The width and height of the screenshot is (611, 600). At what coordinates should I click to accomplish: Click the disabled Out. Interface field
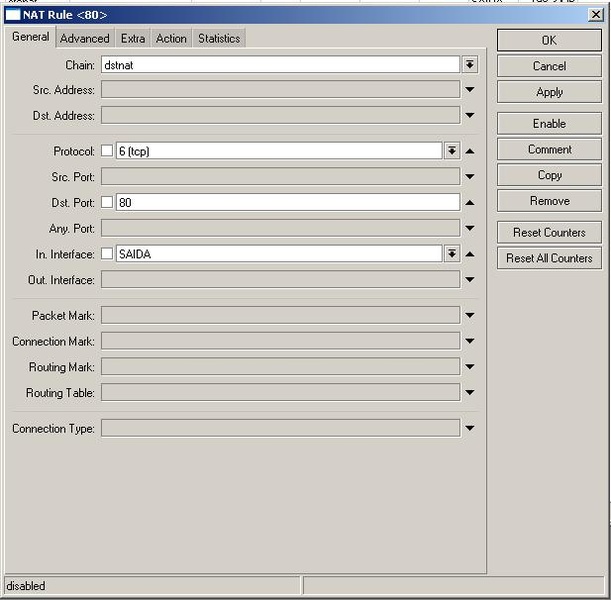[x=280, y=279]
